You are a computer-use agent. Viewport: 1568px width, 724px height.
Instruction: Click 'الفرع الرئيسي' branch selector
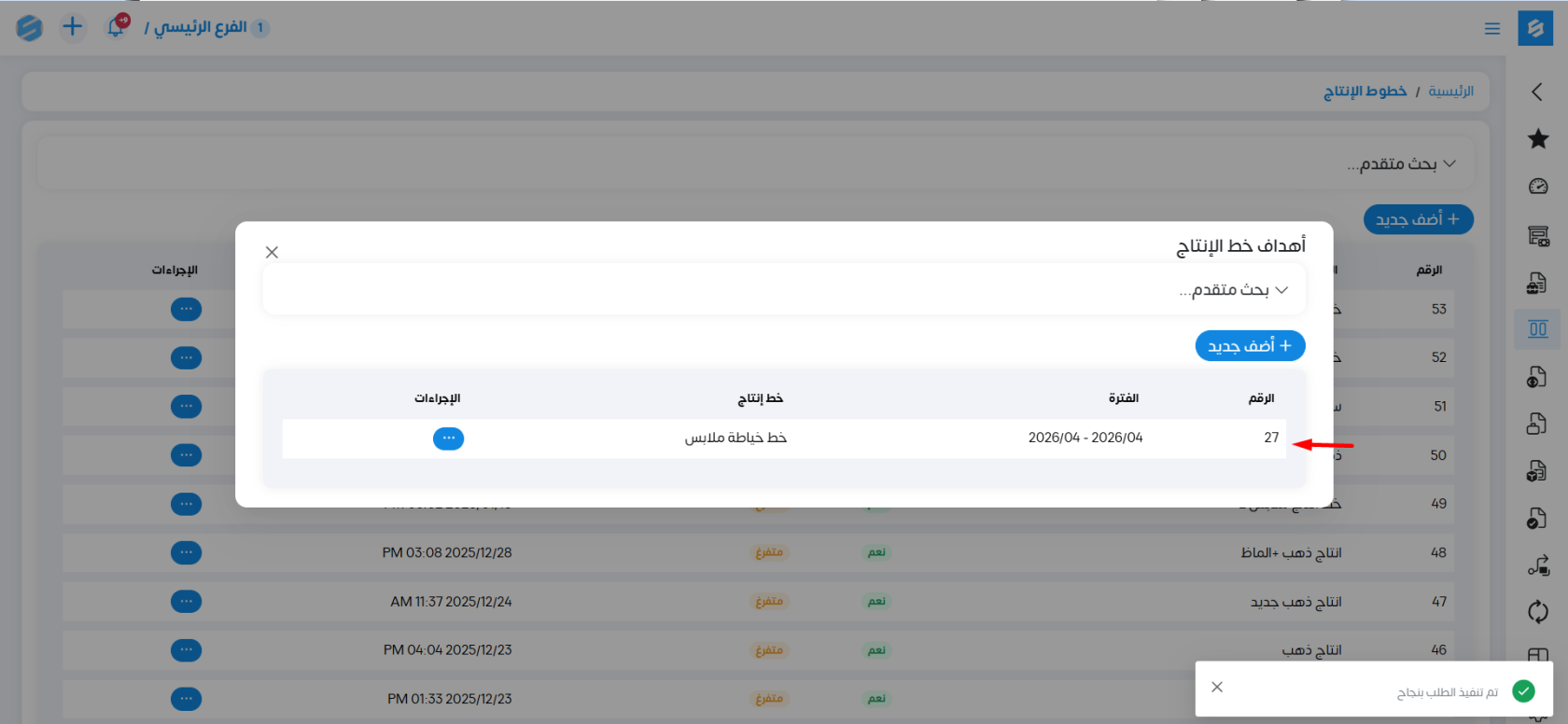tap(200, 27)
